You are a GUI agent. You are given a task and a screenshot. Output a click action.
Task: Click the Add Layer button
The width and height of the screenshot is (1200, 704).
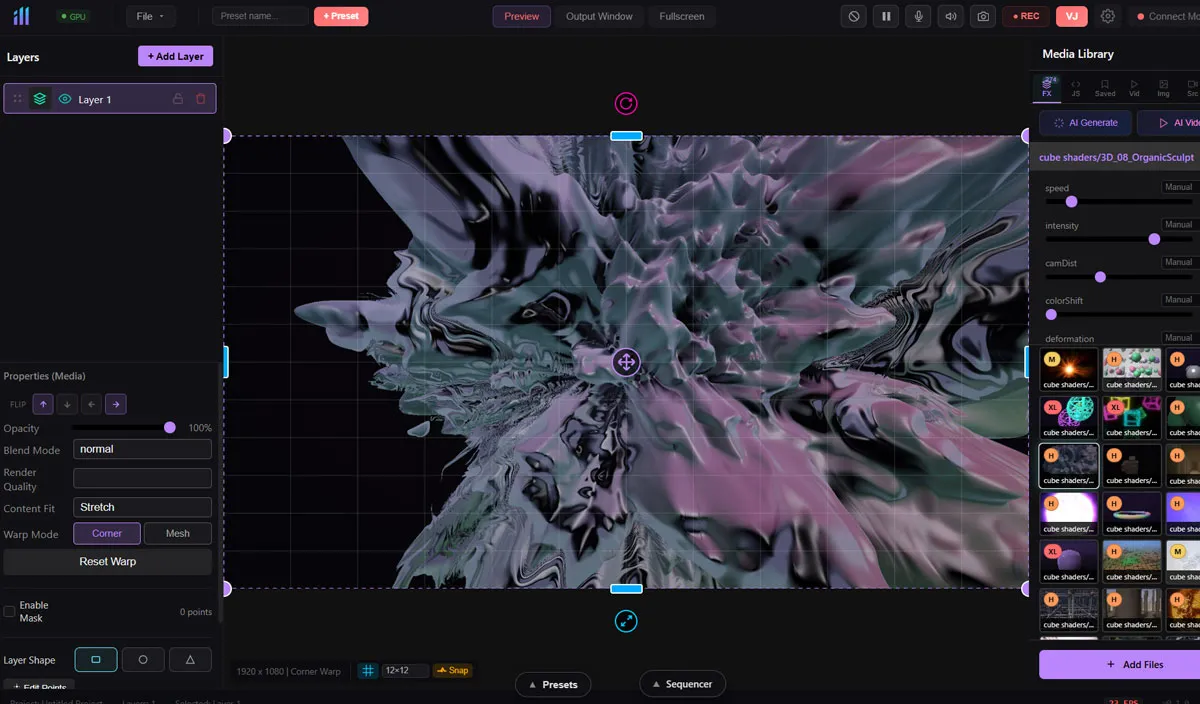[175, 56]
